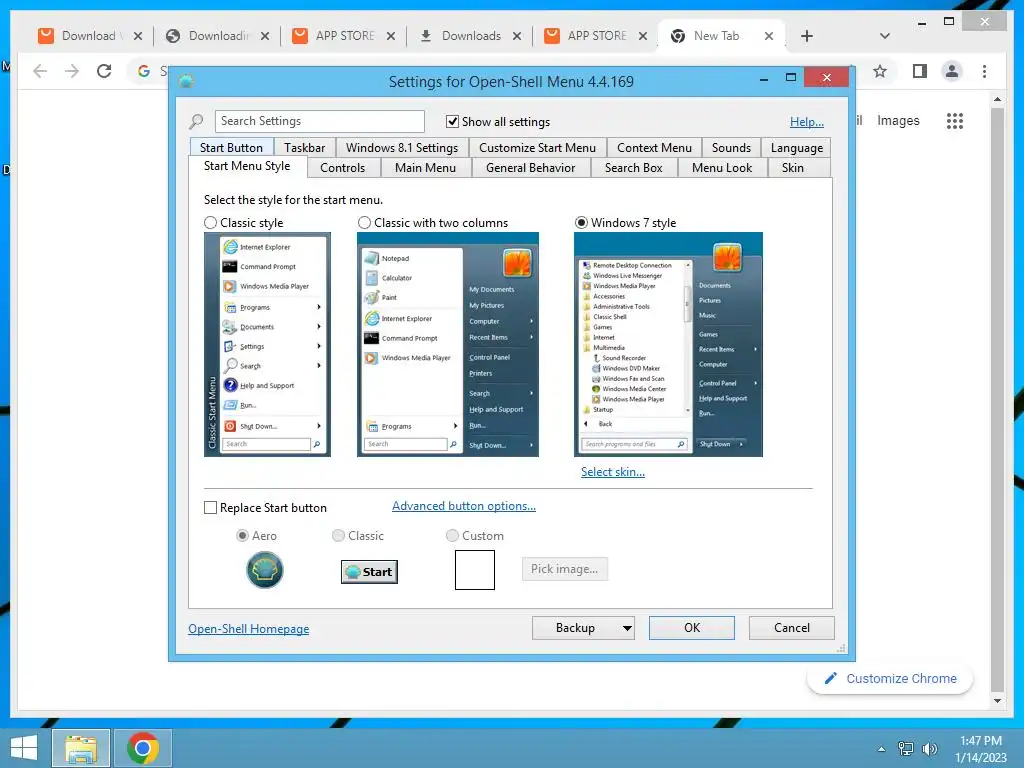Click Cancel button in dialog
Viewport: 1024px width, 768px height.
coord(792,628)
